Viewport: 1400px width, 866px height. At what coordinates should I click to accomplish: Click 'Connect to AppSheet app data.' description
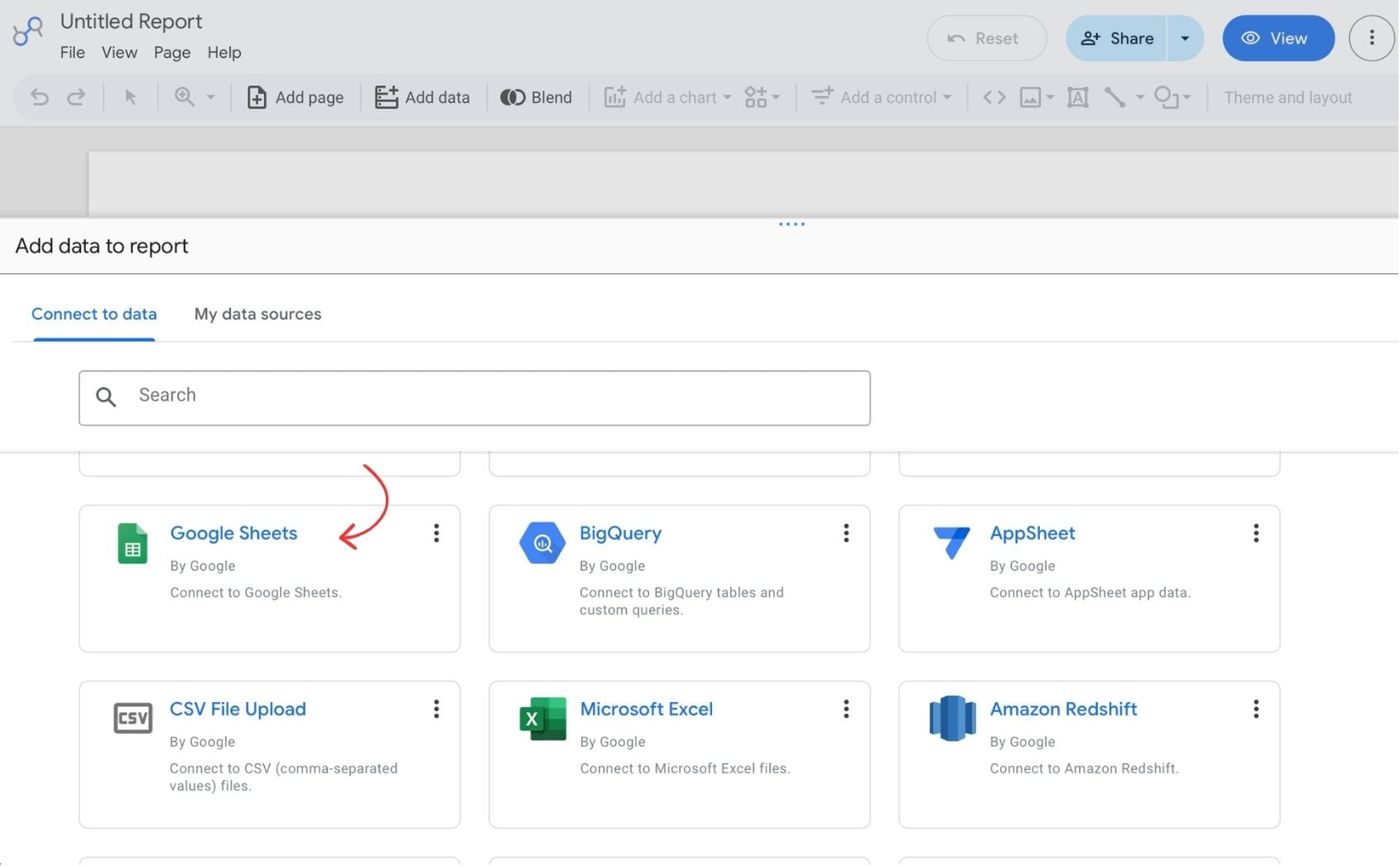click(x=1090, y=593)
